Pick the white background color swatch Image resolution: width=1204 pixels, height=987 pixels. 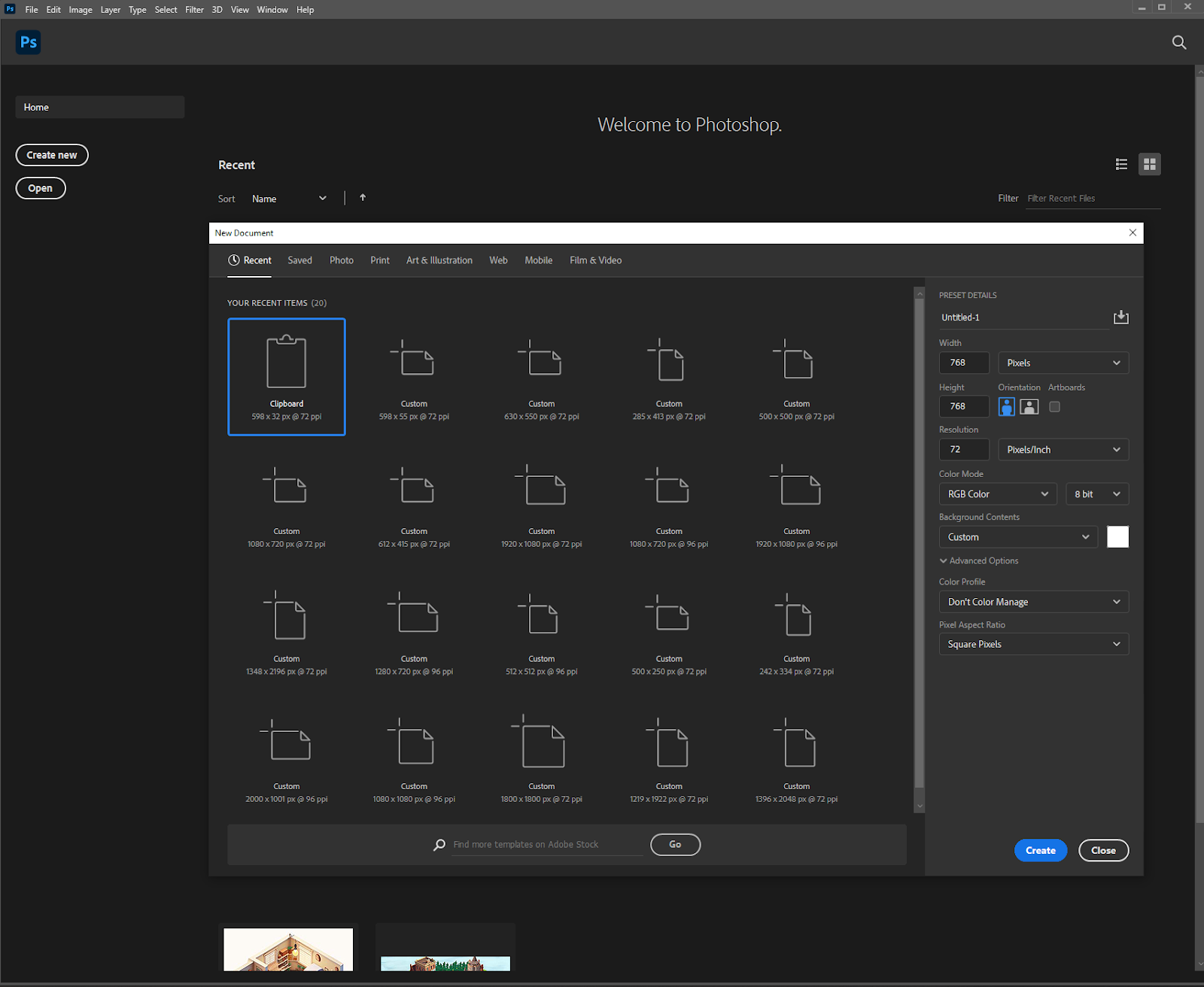tap(1117, 537)
